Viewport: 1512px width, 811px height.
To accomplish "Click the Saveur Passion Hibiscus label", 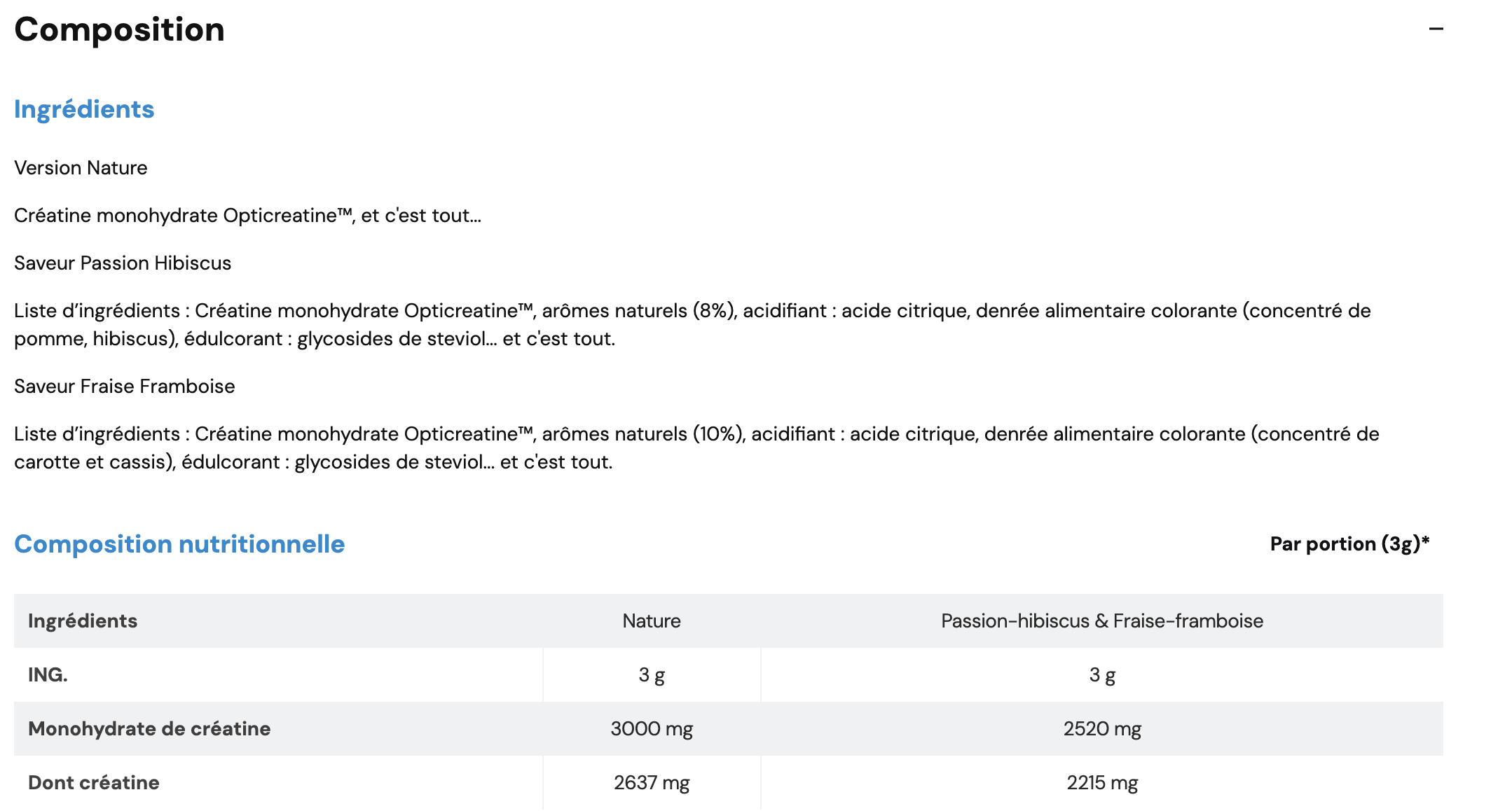I will pyautogui.click(x=123, y=263).
